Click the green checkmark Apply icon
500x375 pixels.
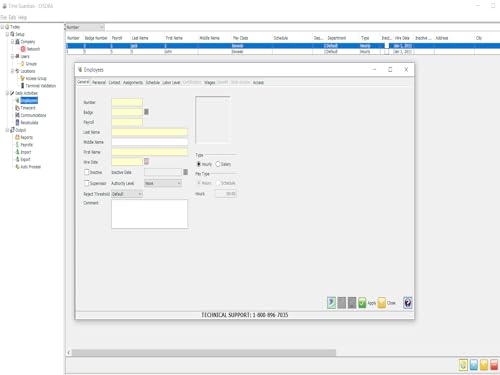[362, 303]
